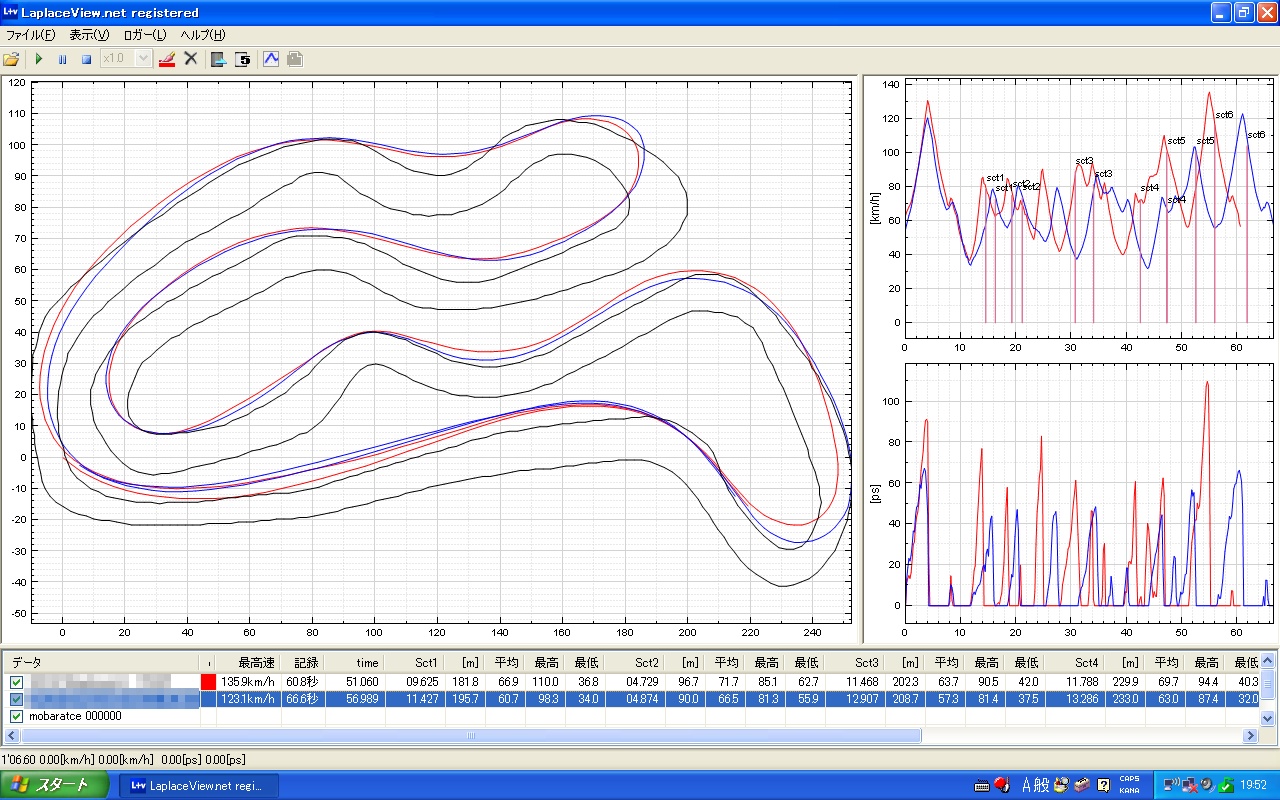The height and width of the screenshot is (800, 1280).
Task: Click the data table's vertical scroll down arrow
Action: pyautogui.click(x=1268, y=718)
